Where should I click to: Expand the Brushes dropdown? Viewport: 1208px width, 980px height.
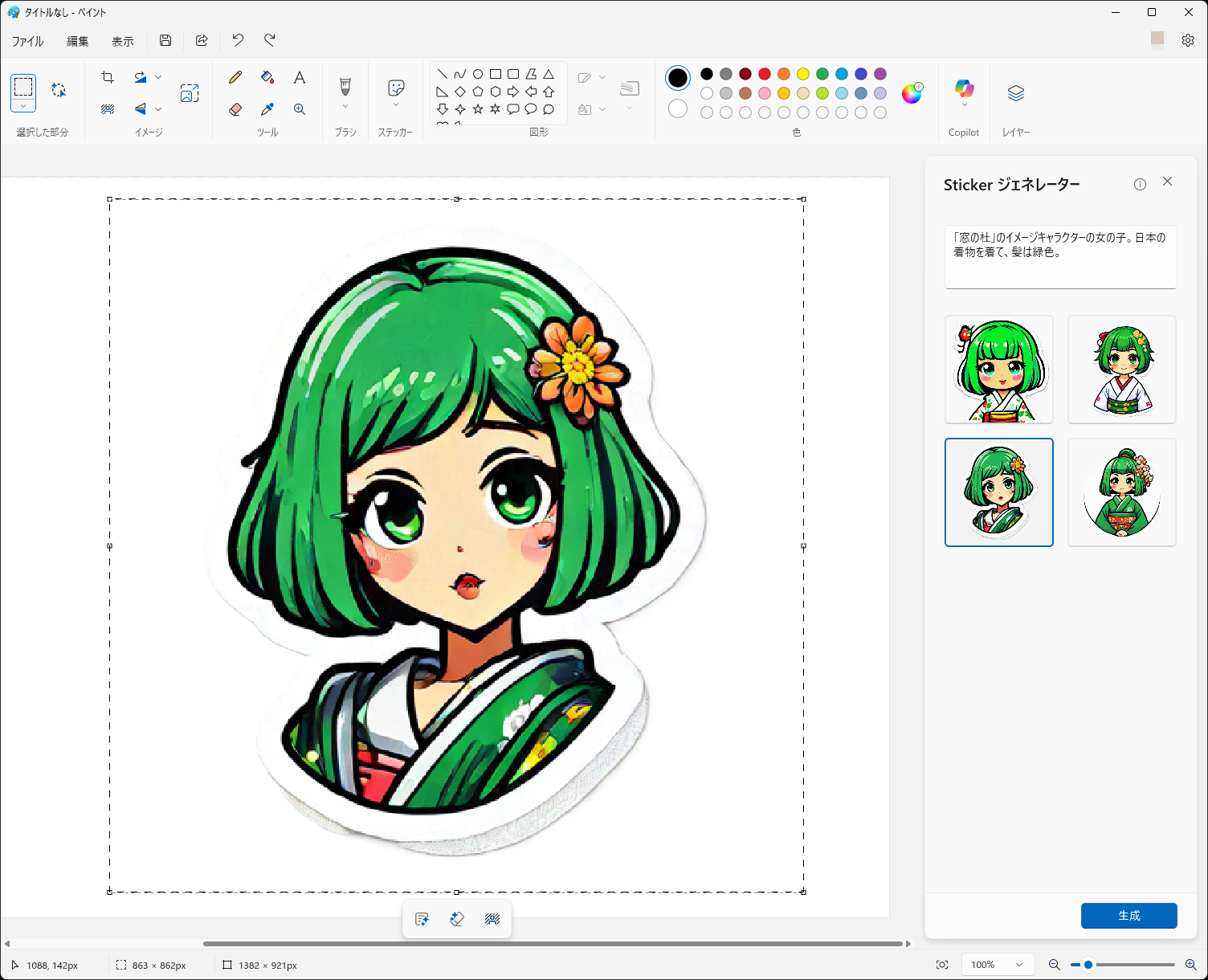(x=345, y=106)
